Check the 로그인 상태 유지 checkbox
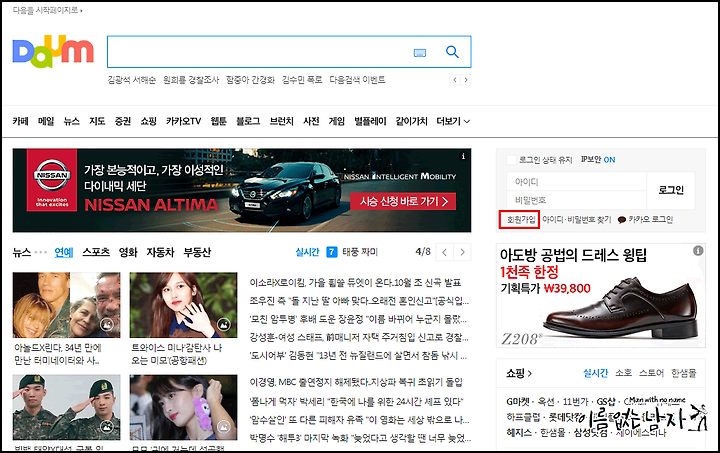The image size is (720, 453). [x=511, y=160]
